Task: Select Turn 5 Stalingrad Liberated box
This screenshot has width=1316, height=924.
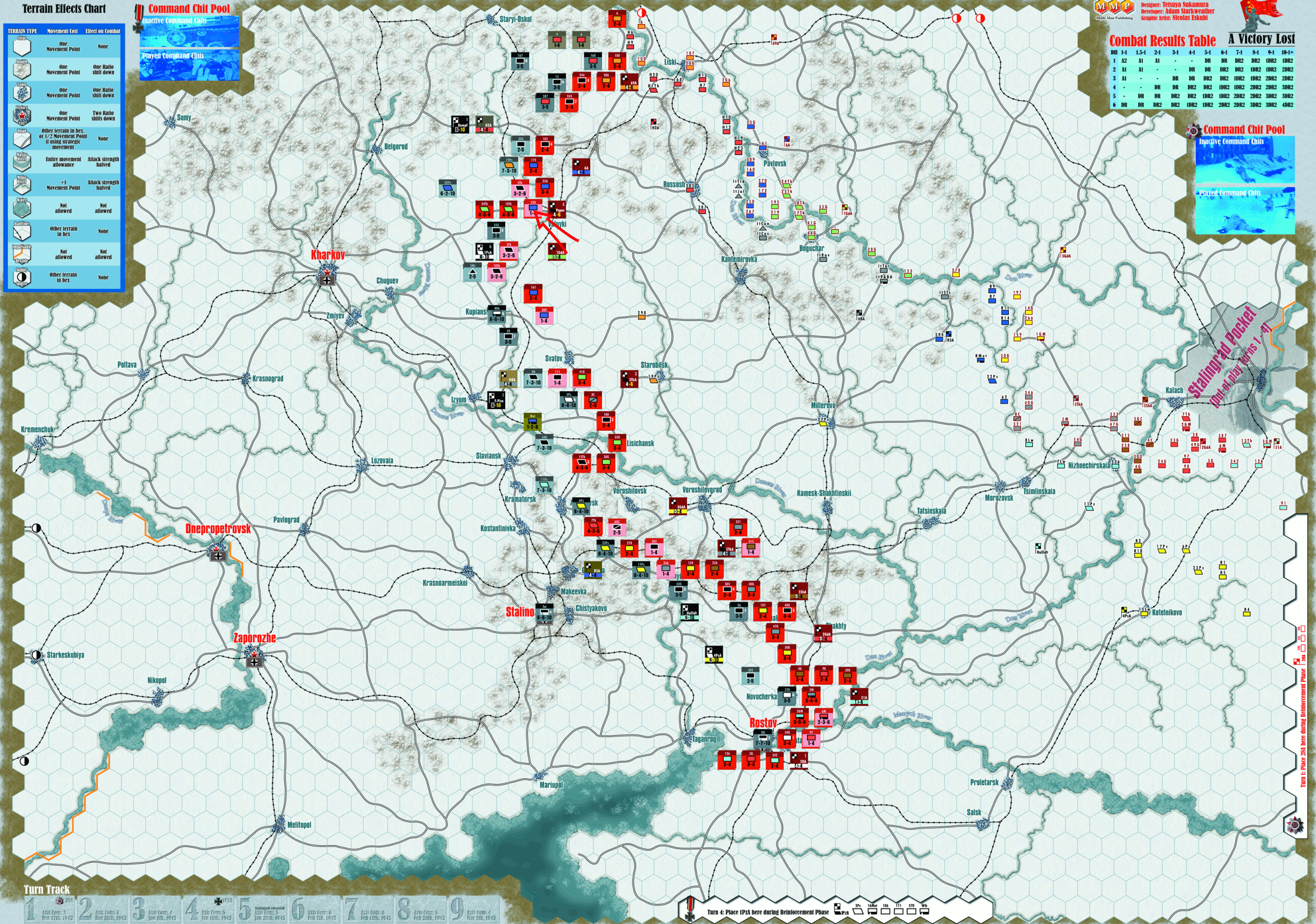Action: pyautogui.click(x=262, y=910)
